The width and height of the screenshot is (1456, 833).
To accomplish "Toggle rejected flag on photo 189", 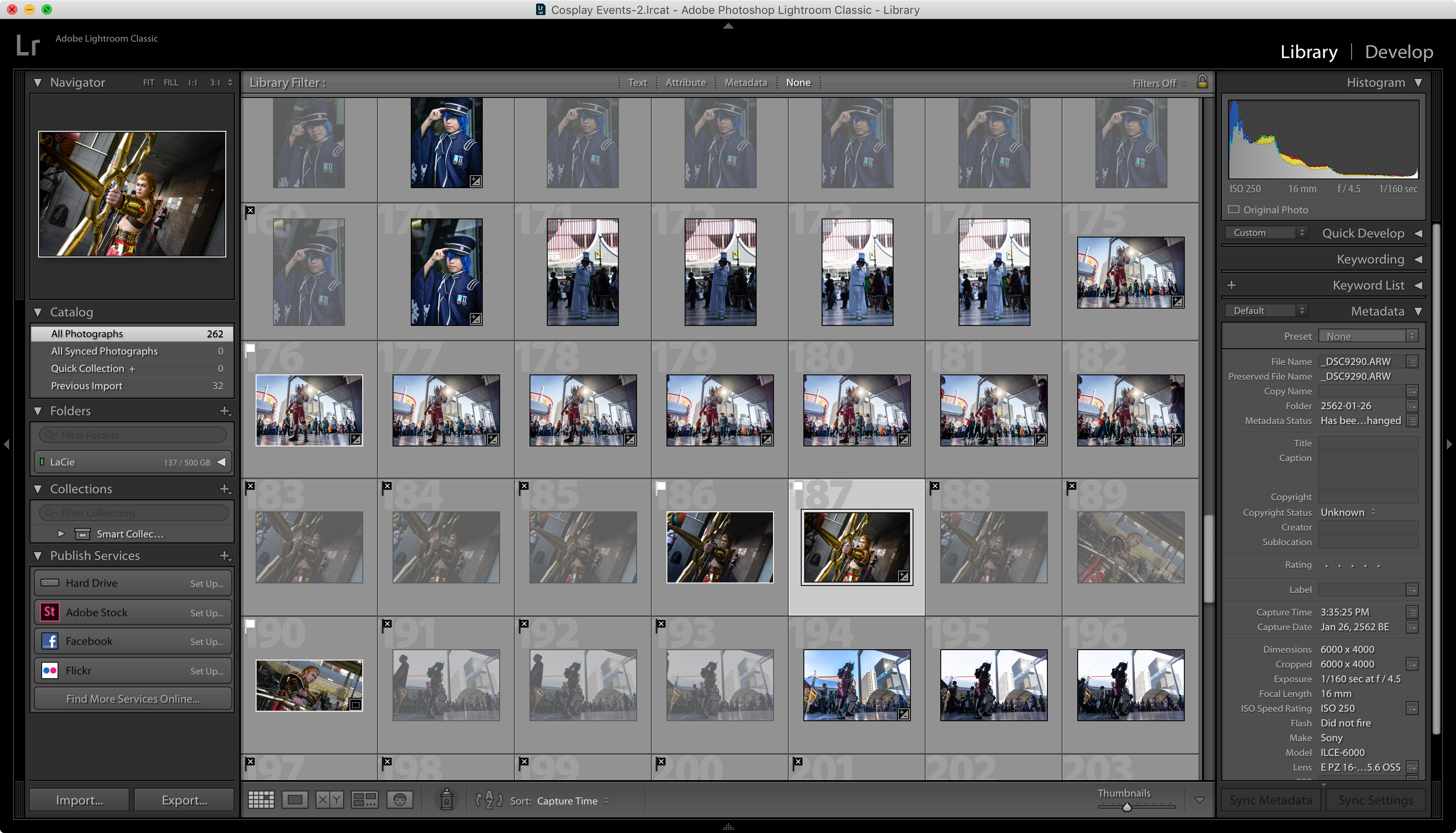I will tap(1072, 486).
